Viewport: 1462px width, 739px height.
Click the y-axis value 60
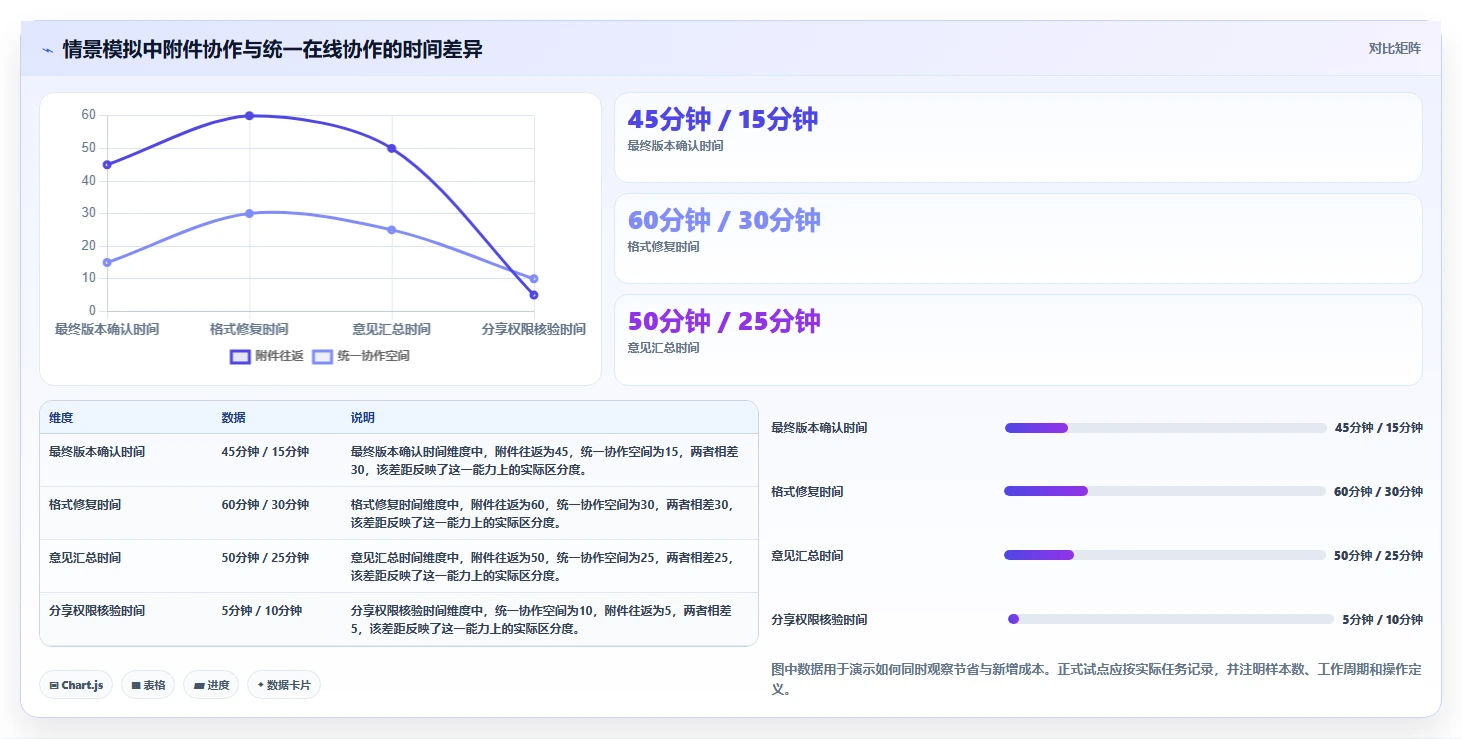click(x=89, y=115)
